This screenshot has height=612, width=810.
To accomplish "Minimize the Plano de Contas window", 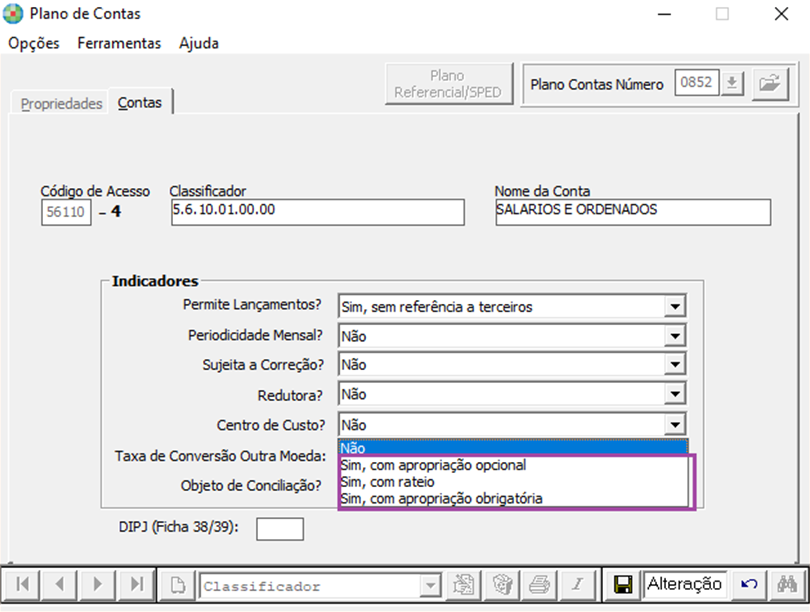I will [x=664, y=14].
